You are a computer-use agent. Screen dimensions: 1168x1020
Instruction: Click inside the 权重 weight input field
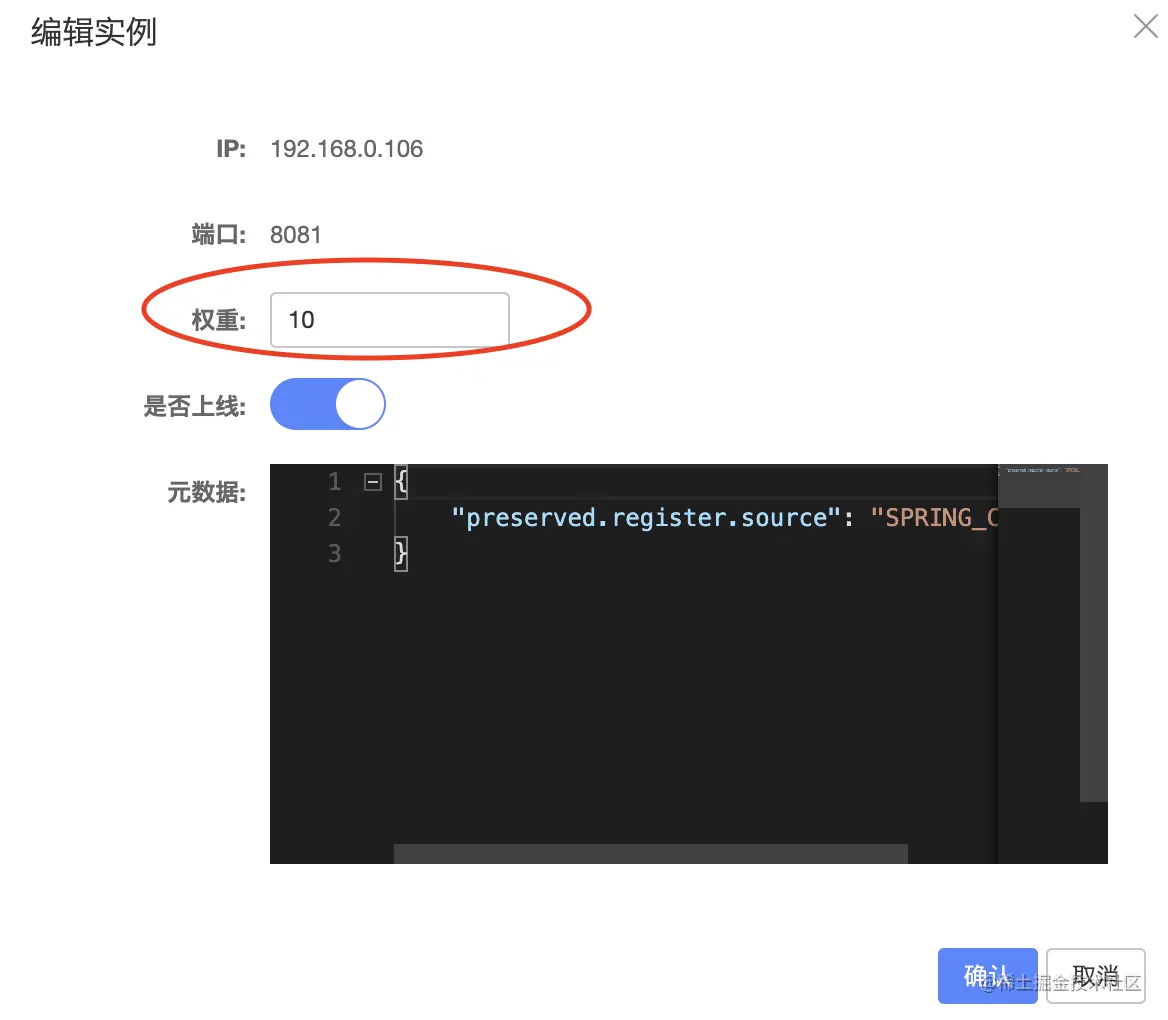(x=390, y=320)
